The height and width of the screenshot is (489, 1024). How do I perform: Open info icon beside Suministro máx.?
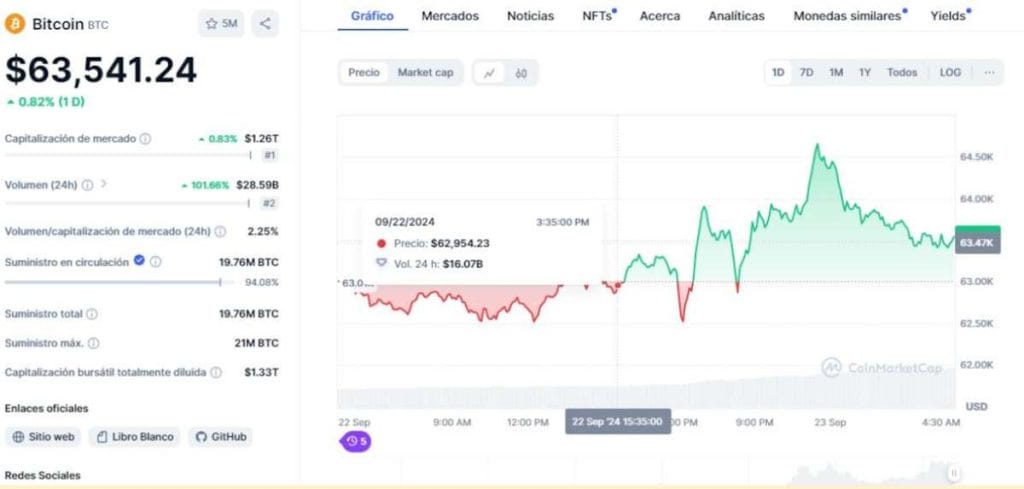(x=93, y=343)
